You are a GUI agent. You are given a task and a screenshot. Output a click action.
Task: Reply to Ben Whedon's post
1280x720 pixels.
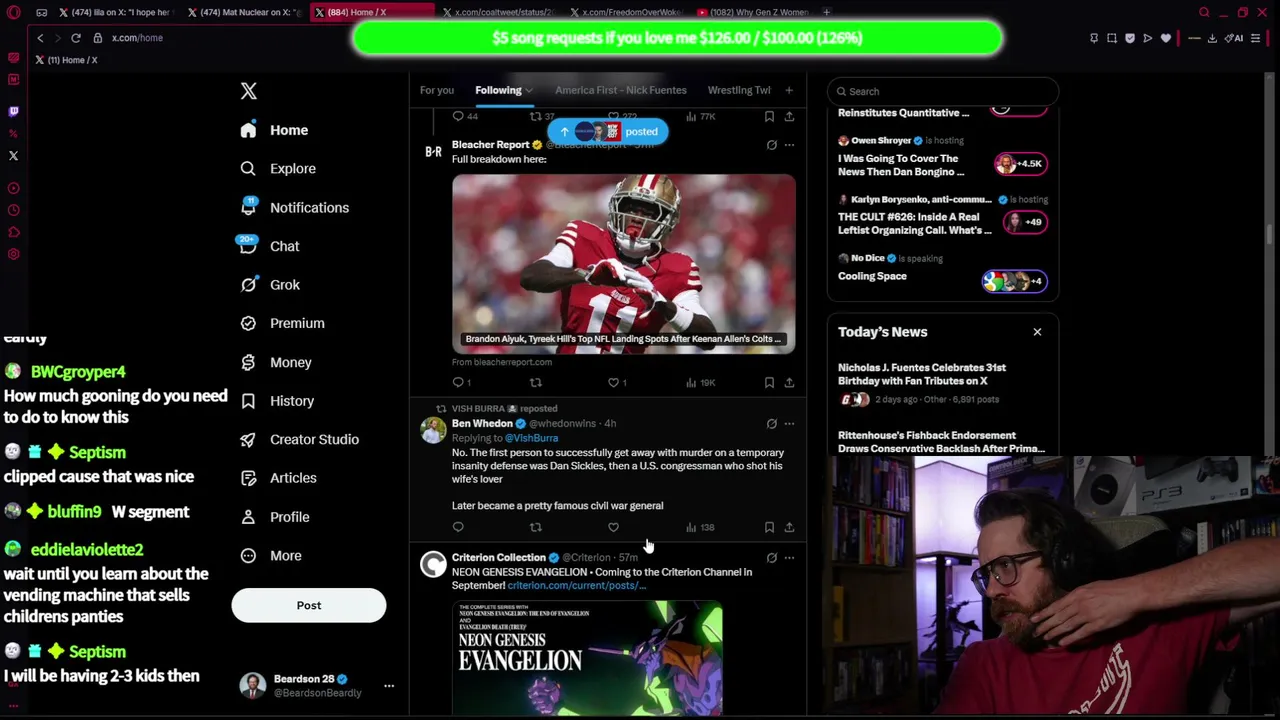(x=458, y=527)
